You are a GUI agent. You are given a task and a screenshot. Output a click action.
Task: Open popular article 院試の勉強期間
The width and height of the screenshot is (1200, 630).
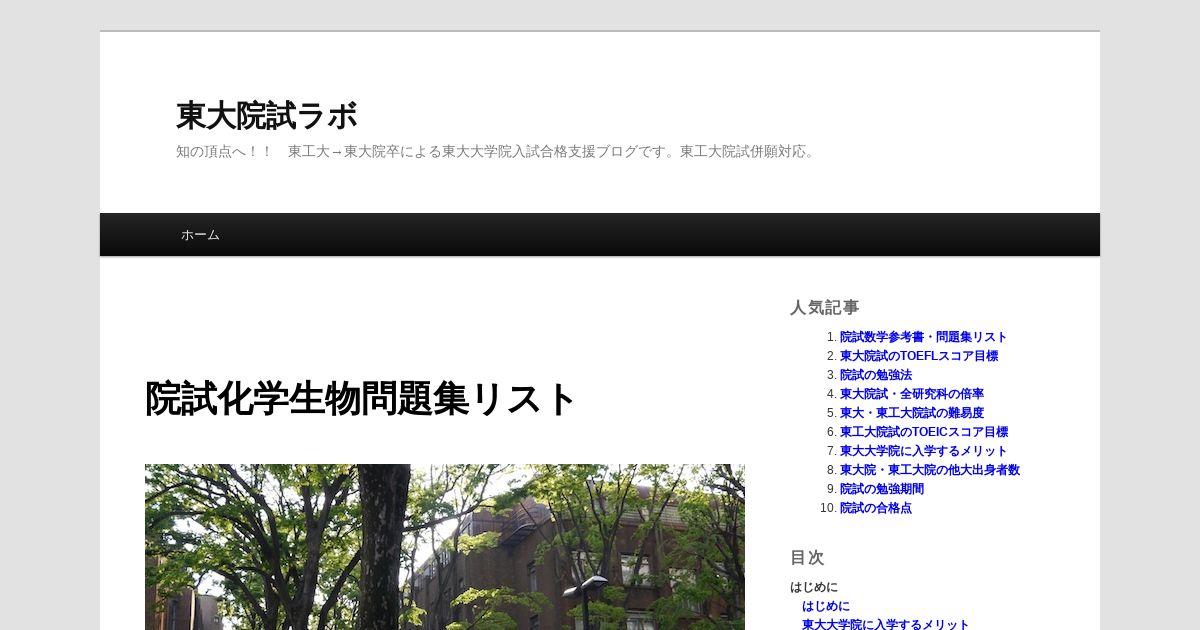(882, 489)
